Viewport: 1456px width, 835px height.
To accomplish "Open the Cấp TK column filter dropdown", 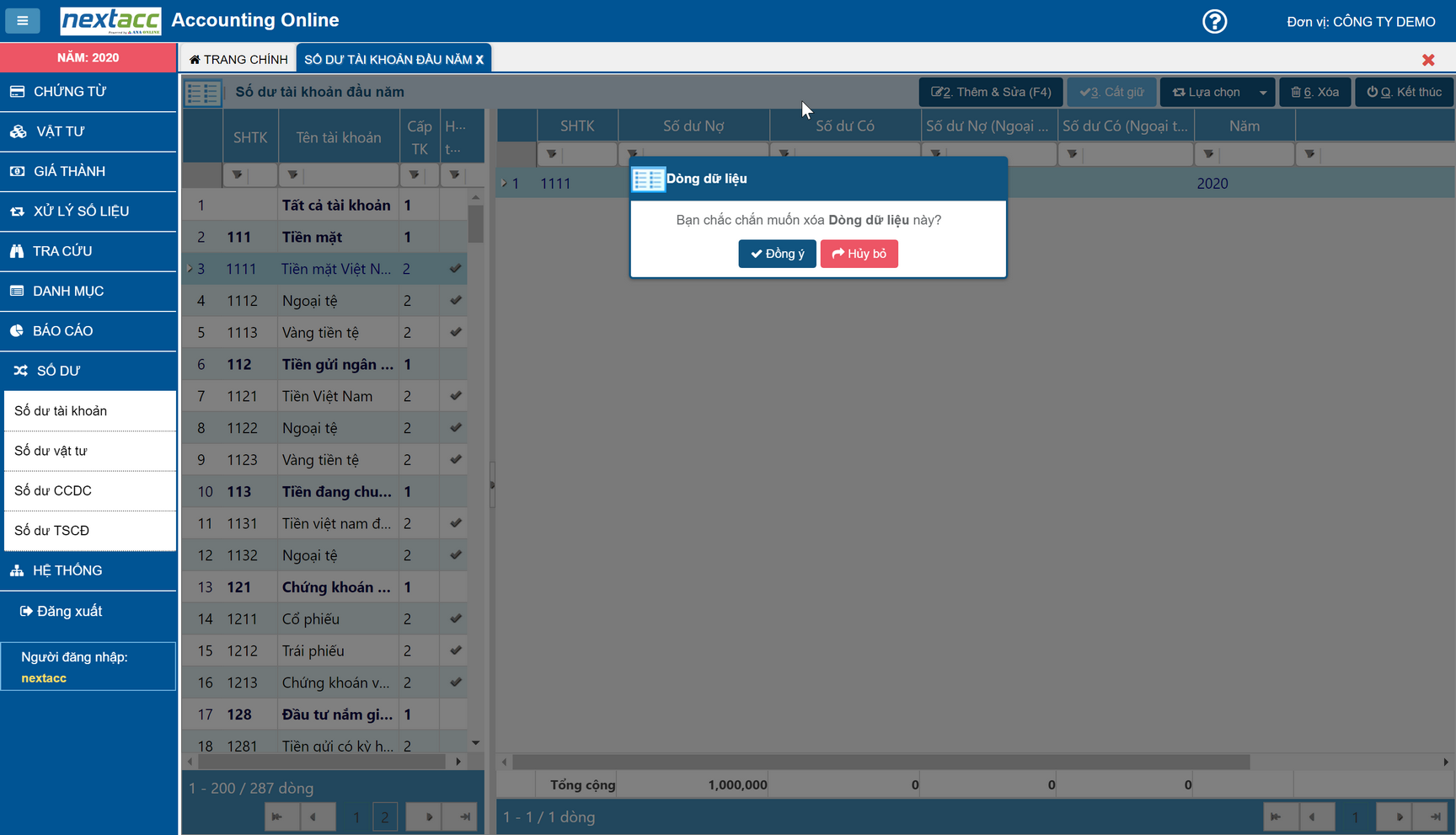I will (414, 175).
